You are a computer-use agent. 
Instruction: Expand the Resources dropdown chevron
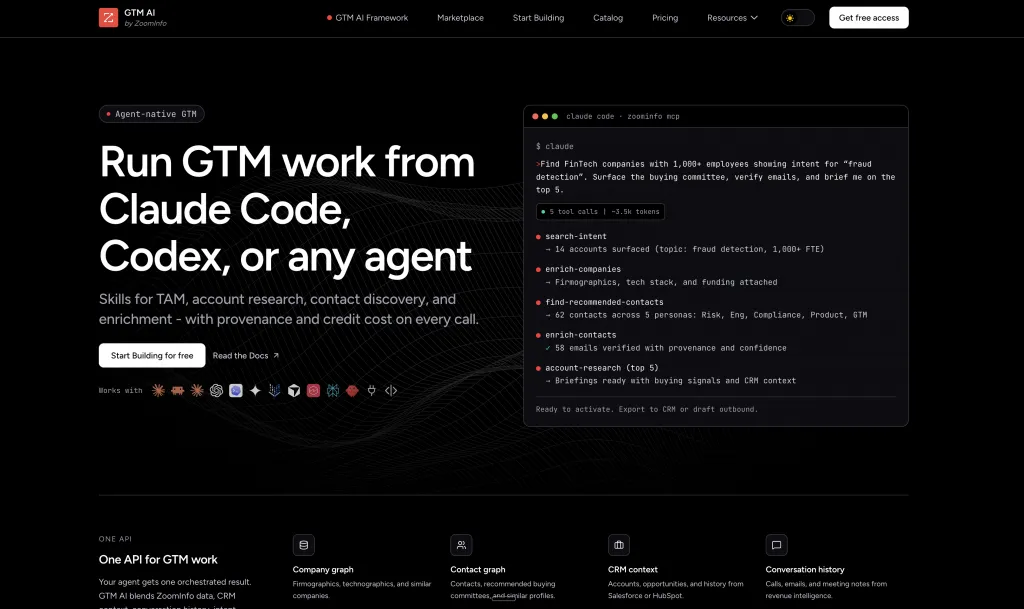[x=754, y=18]
